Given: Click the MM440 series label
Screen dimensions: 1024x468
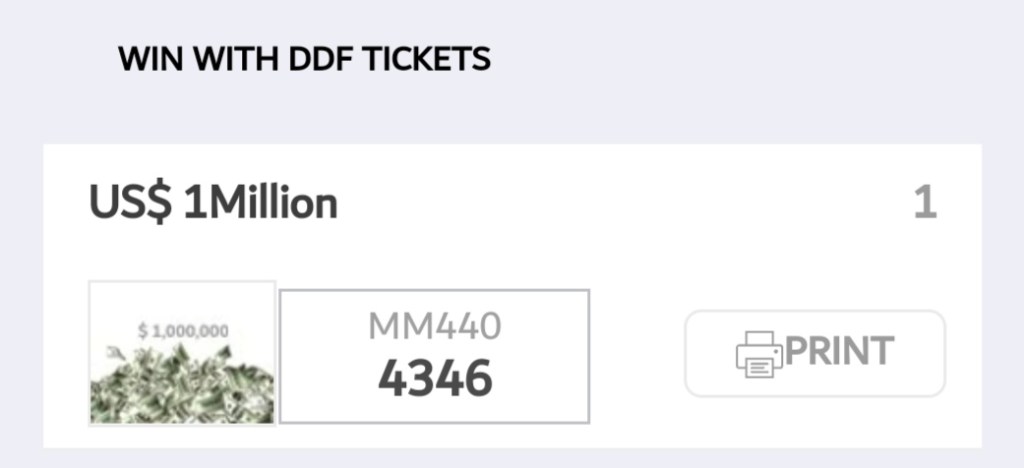Looking at the screenshot, I should tap(434, 326).
